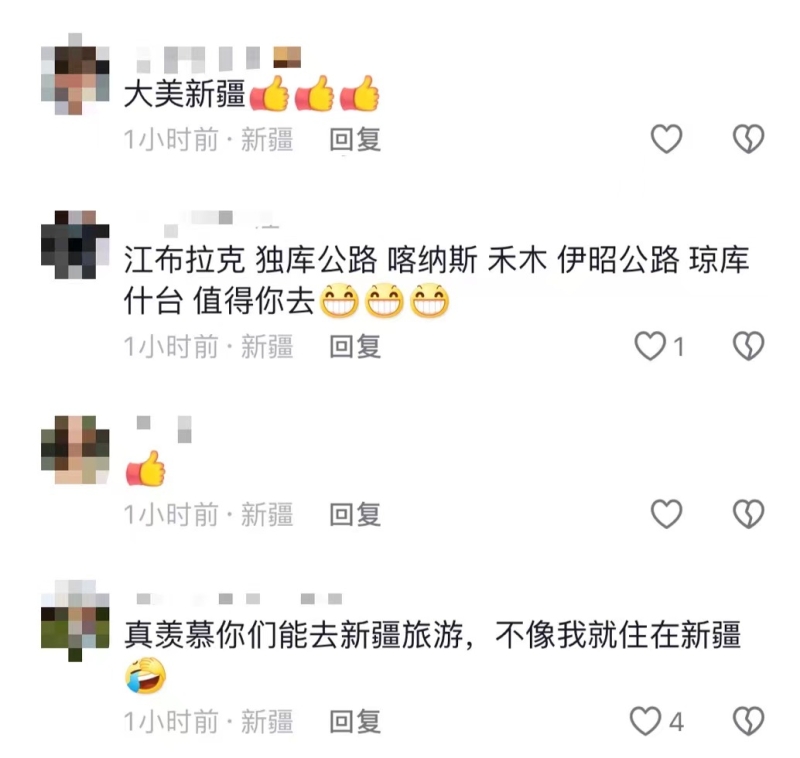Open avatar of thumbs-up emoji commenter
Image resolution: width=800 pixels, height=758 pixels.
(75, 450)
